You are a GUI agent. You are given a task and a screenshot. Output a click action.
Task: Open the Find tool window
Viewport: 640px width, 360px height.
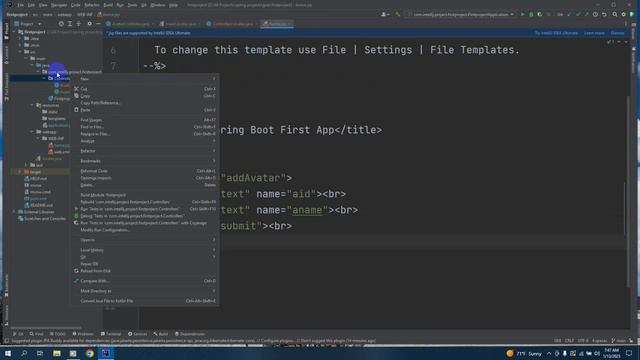pyautogui.click(x=36, y=334)
